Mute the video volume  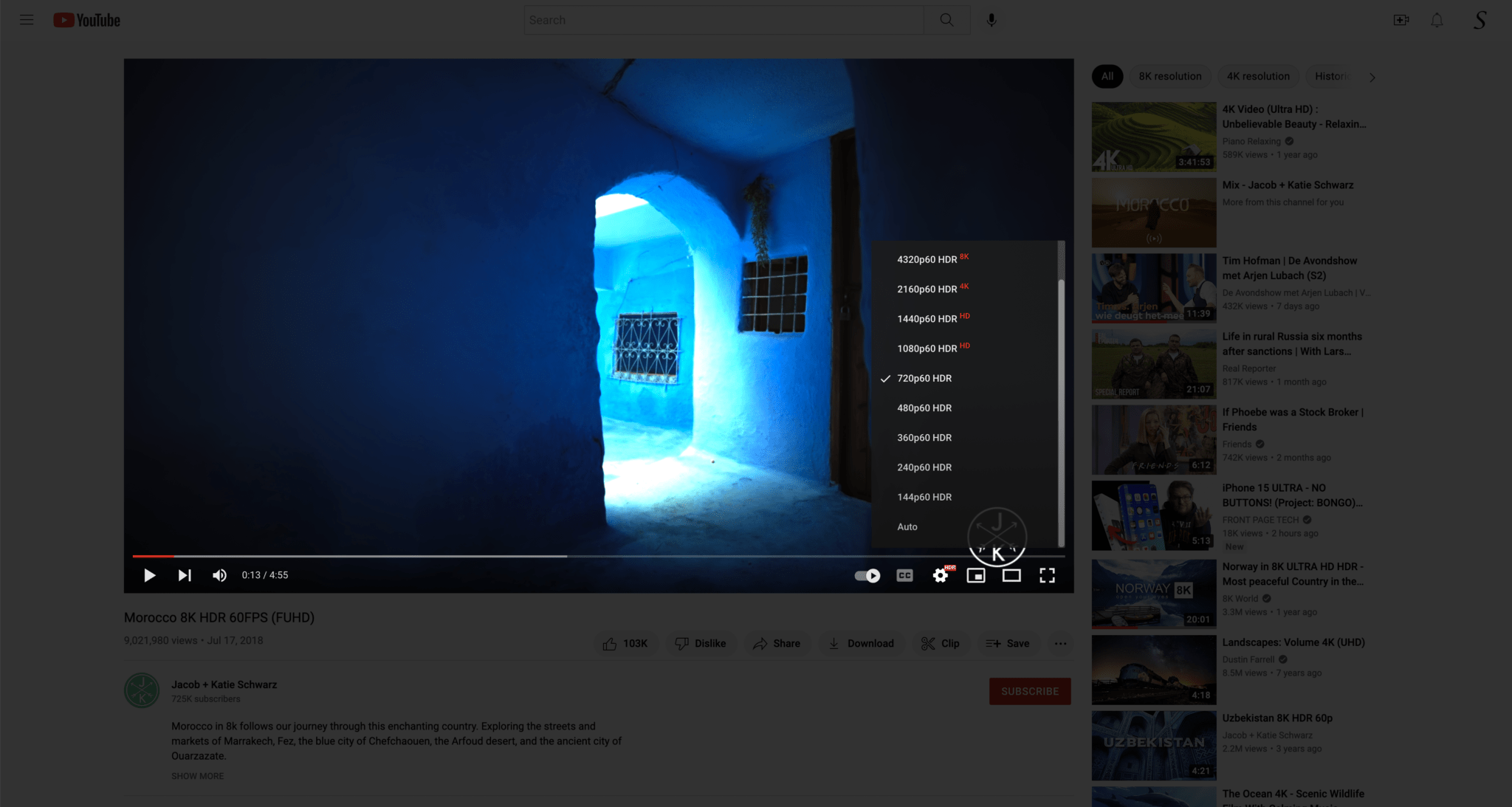[x=219, y=575]
